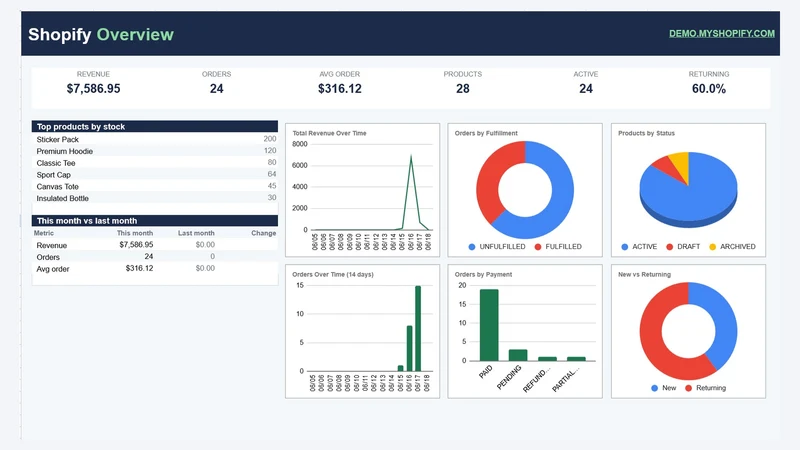
Task: Select the Classic Tee product
Action: point(56,163)
